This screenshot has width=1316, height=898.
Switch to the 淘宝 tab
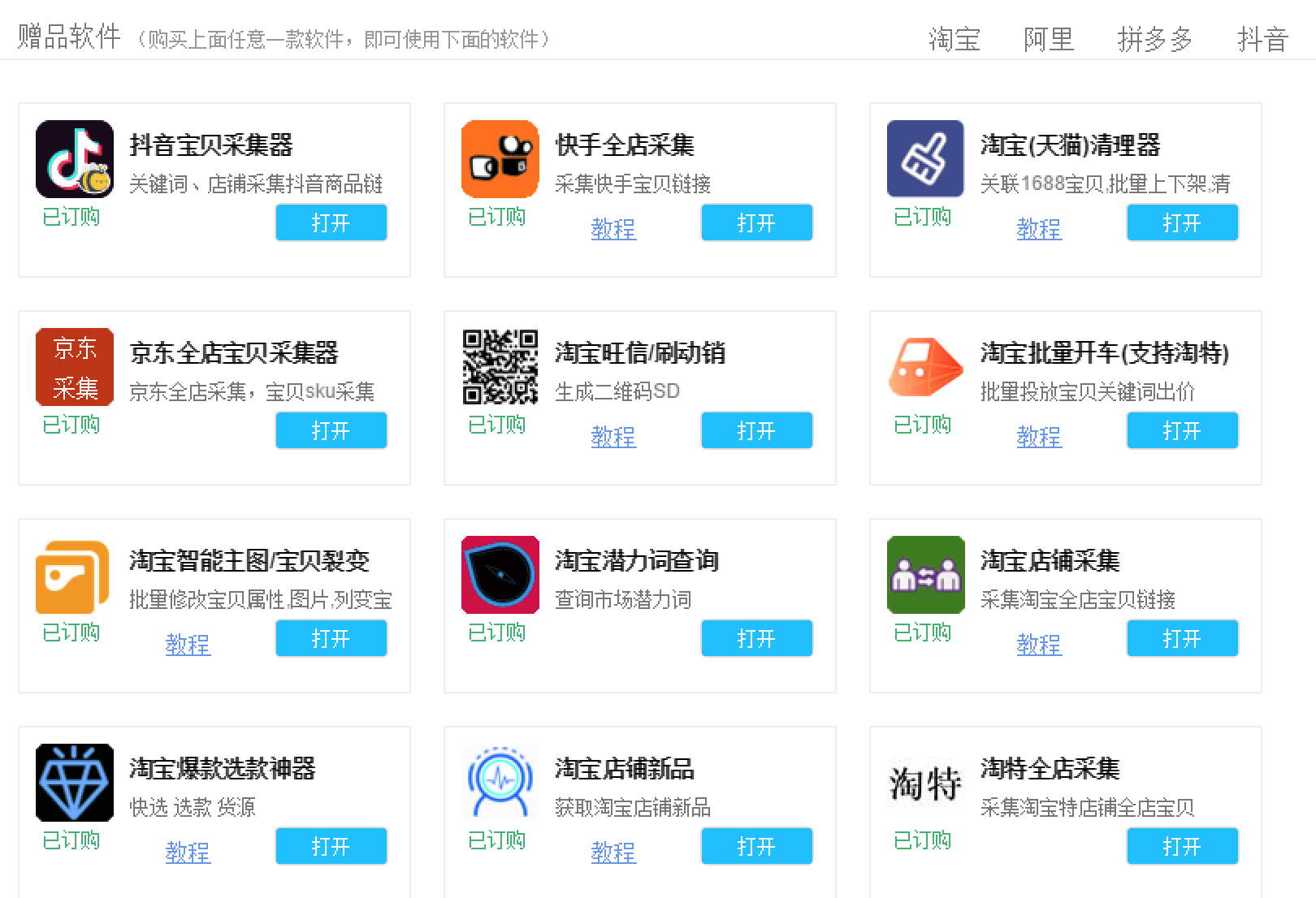pyautogui.click(x=955, y=39)
